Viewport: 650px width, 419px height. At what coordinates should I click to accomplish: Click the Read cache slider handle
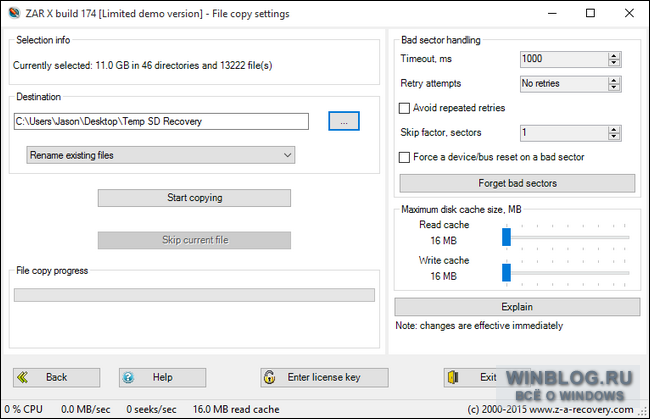(506, 237)
